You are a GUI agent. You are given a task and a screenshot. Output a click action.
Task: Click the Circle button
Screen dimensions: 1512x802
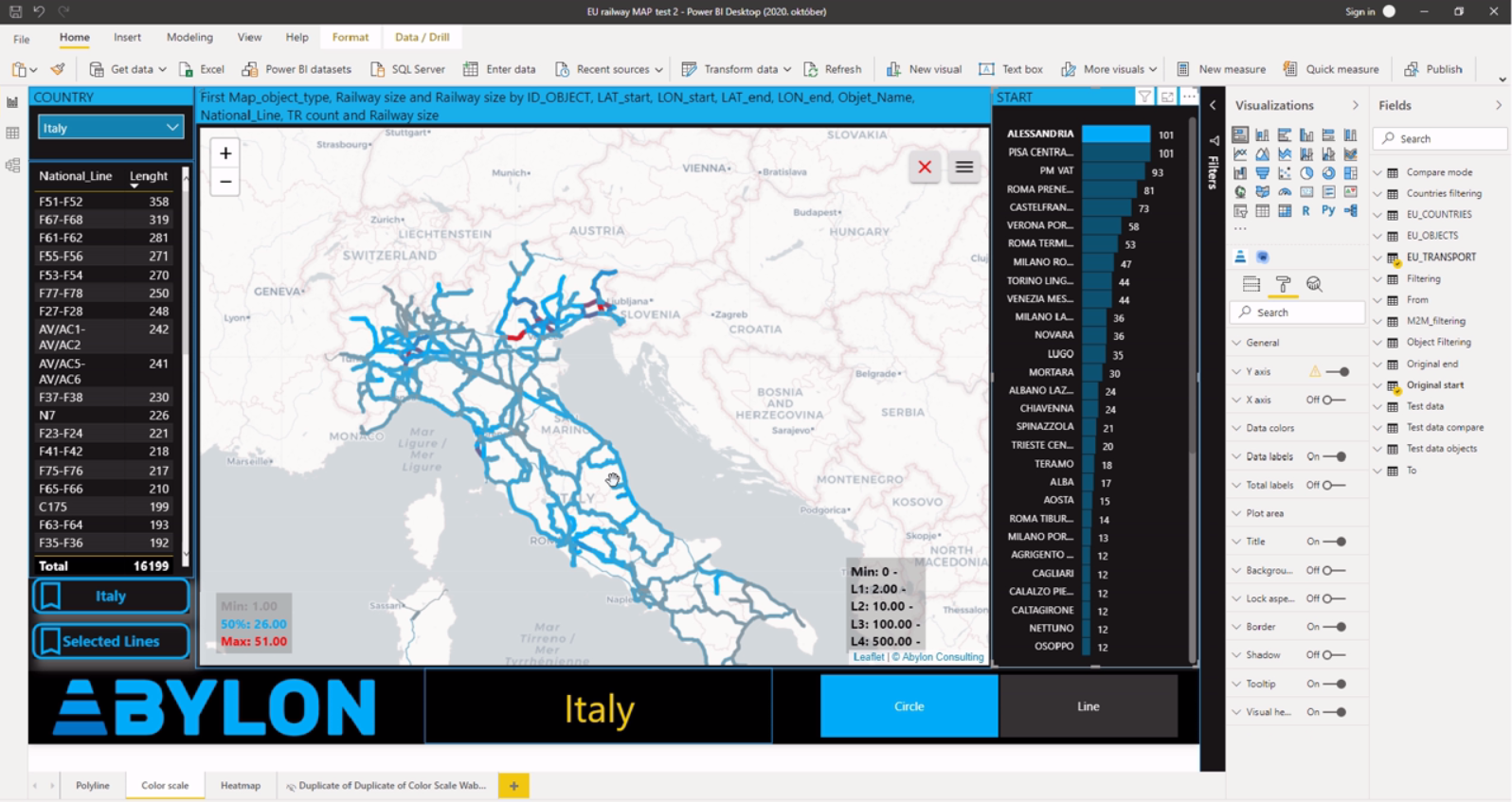click(909, 705)
